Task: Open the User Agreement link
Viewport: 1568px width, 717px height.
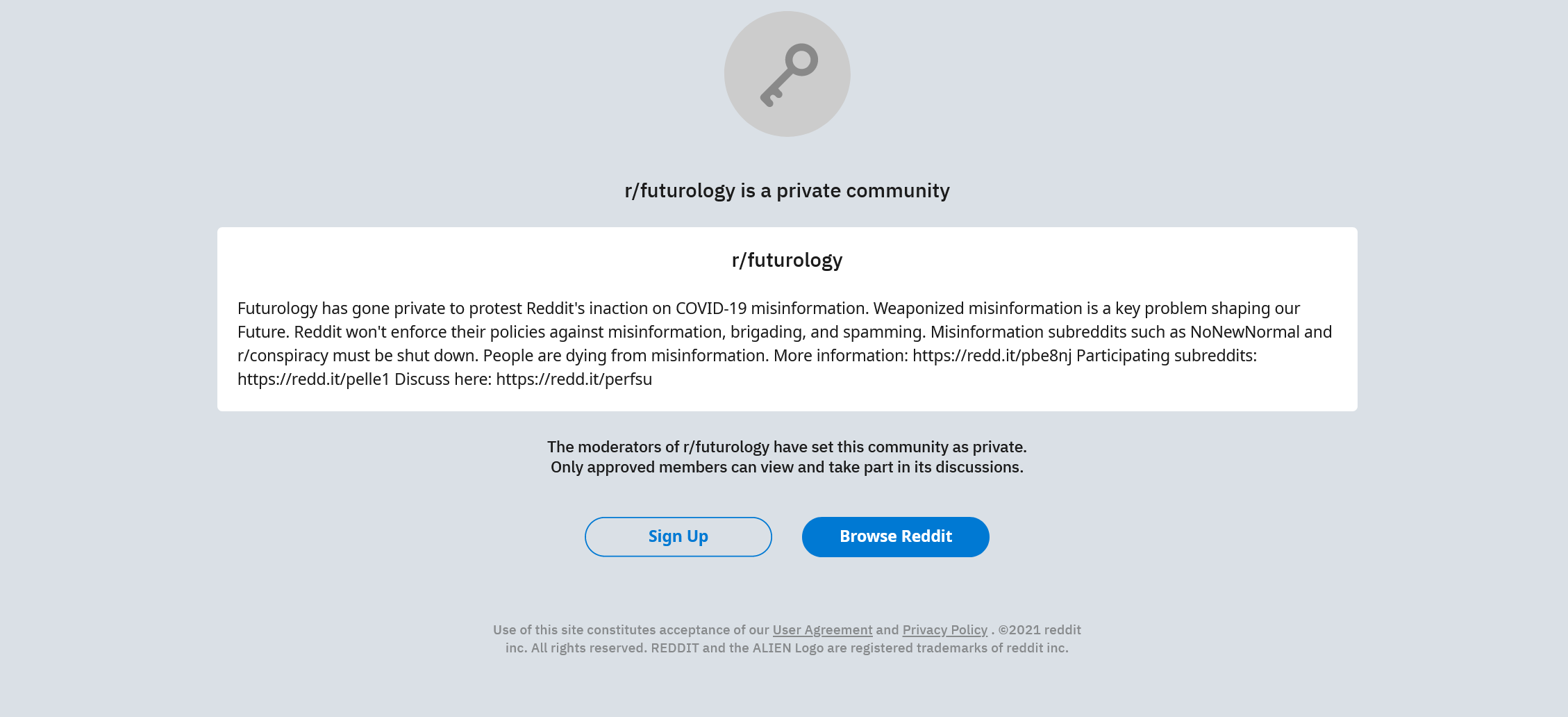Action: coord(822,629)
